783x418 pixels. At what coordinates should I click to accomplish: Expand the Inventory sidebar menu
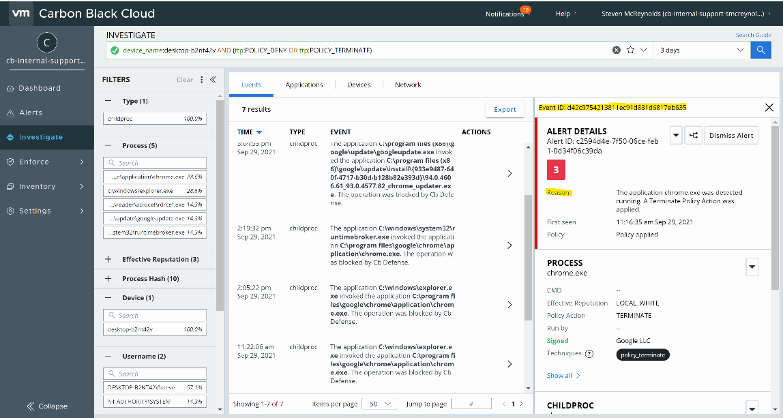(46, 186)
